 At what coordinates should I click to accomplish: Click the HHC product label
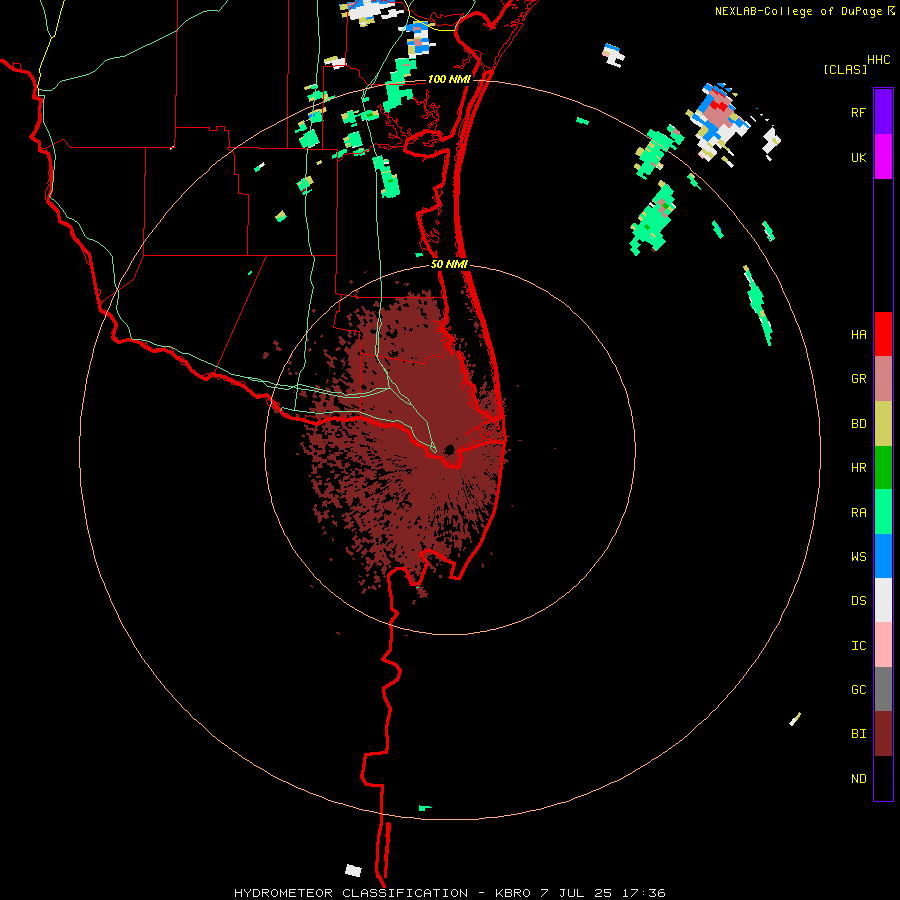pyautogui.click(x=879, y=60)
